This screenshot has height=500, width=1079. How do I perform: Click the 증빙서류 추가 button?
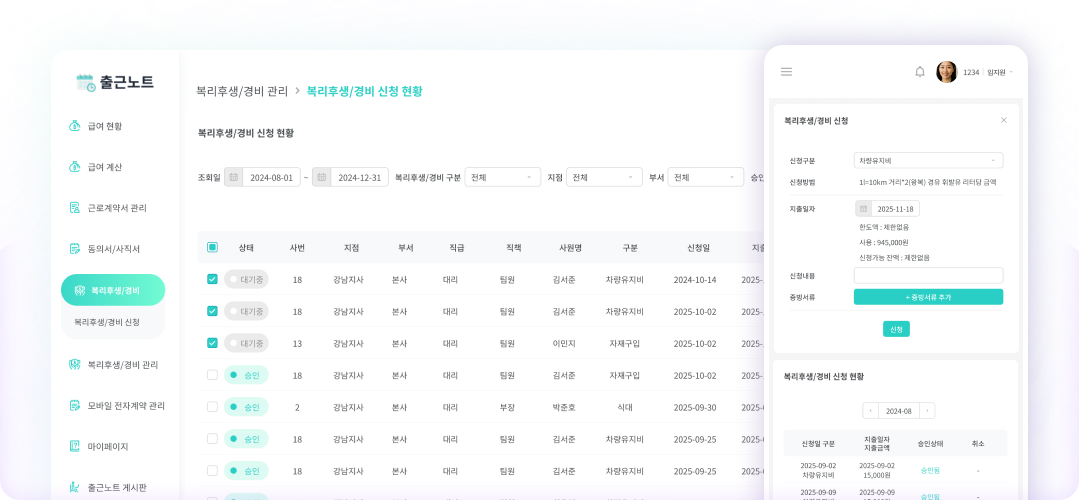(x=928, y=297)
